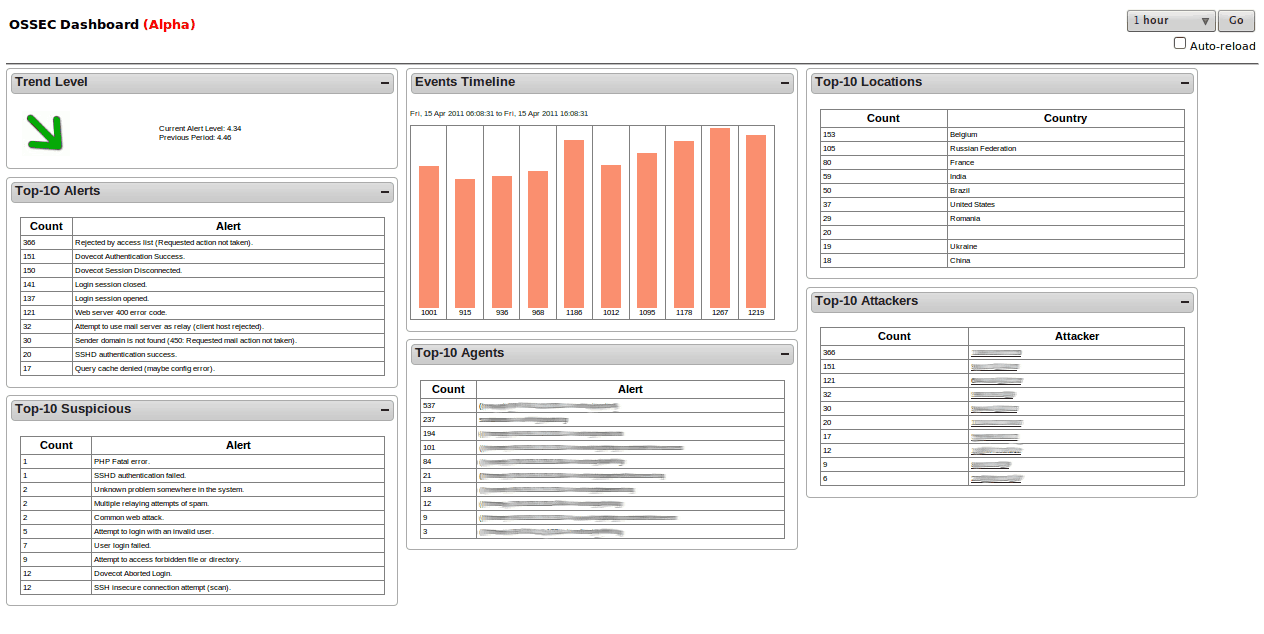Collapse the Trend Level panel
Image resolution: width=1264 pixels, height=634 pixels.
(x=384, y=83)
